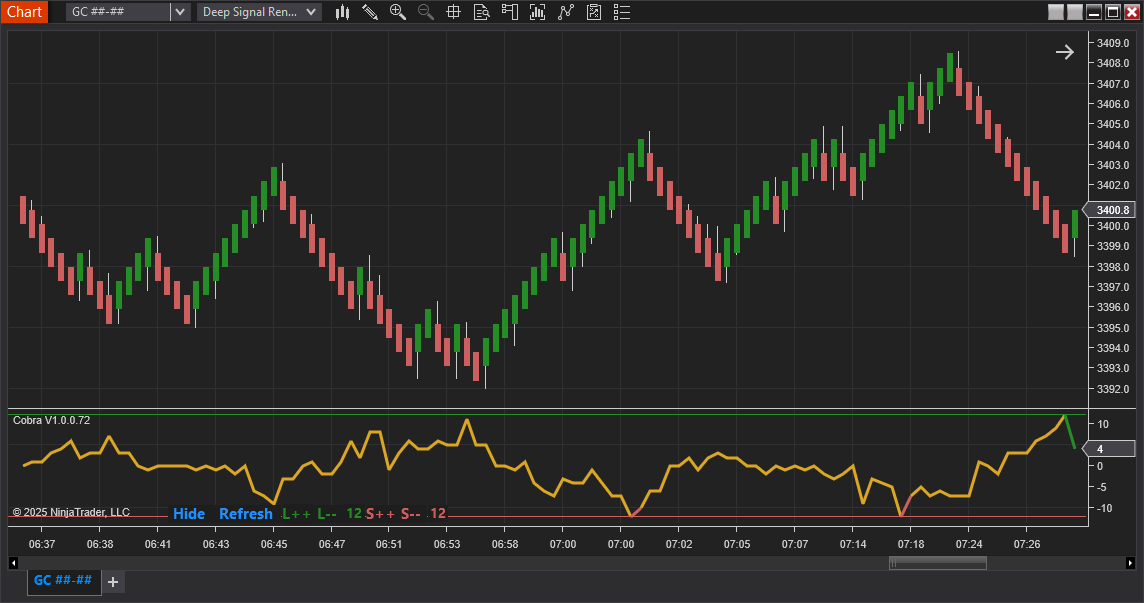Click the zoom in magnifier
This screenshot has width=1144, height=603.
(398, 12)
